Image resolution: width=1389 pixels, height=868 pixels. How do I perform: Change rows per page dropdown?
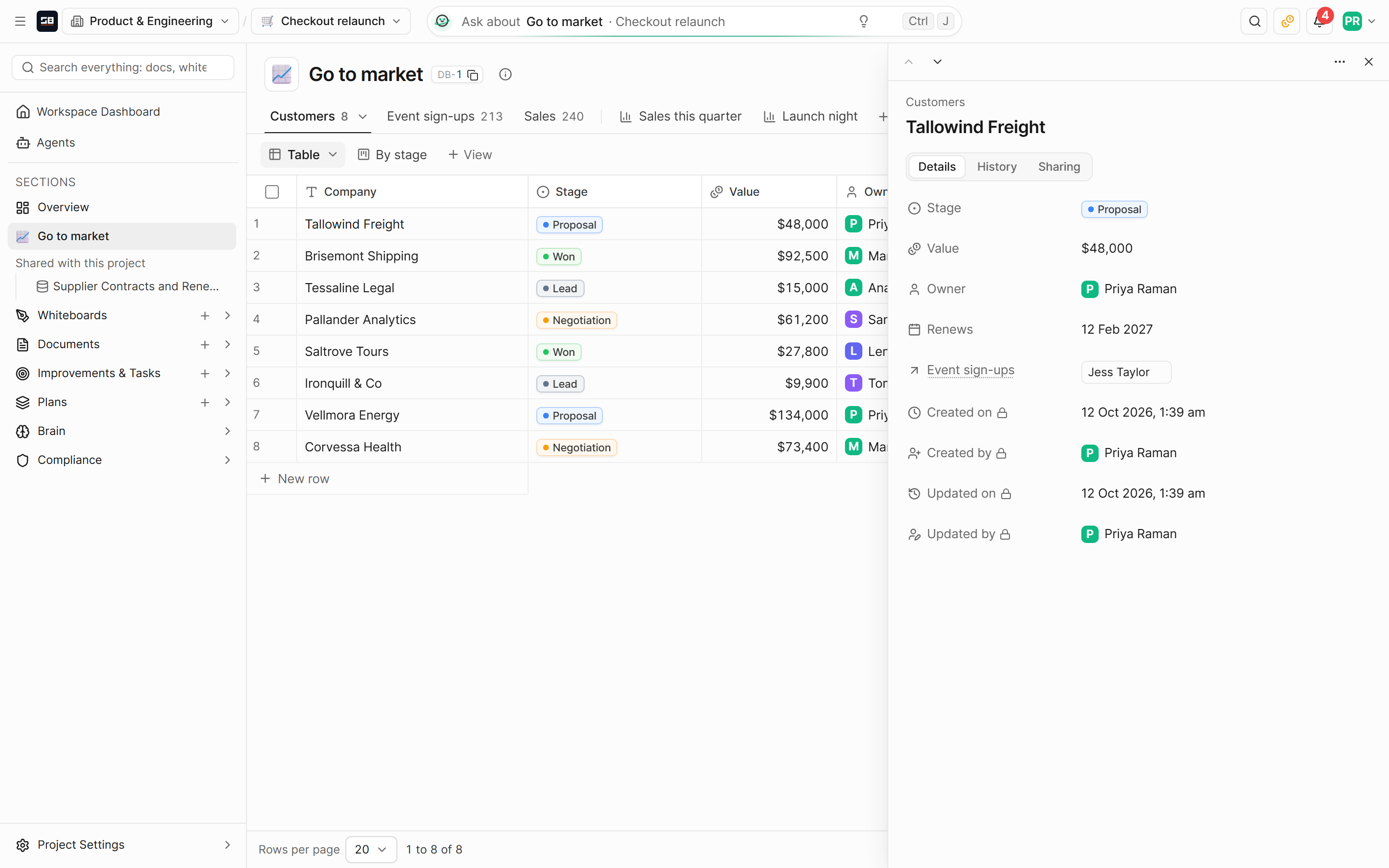point(371,849)
